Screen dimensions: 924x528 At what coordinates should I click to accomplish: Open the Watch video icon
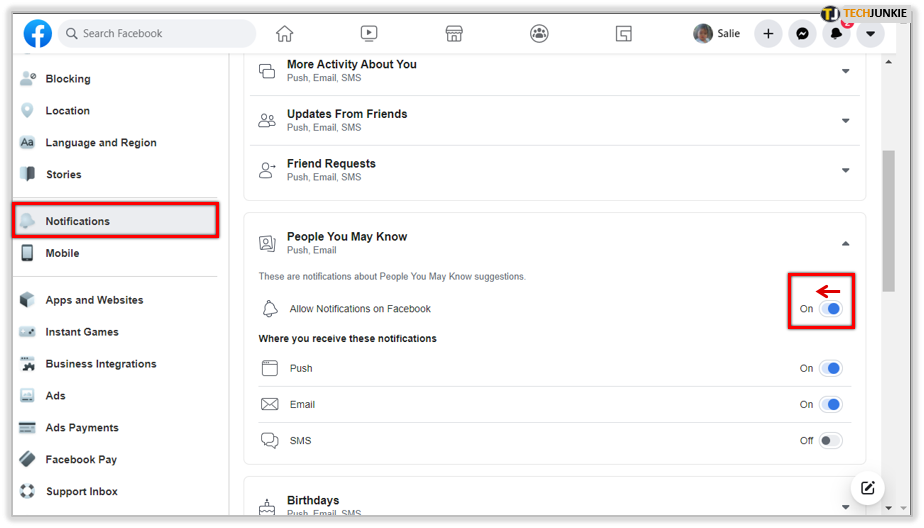click(369, 34)
